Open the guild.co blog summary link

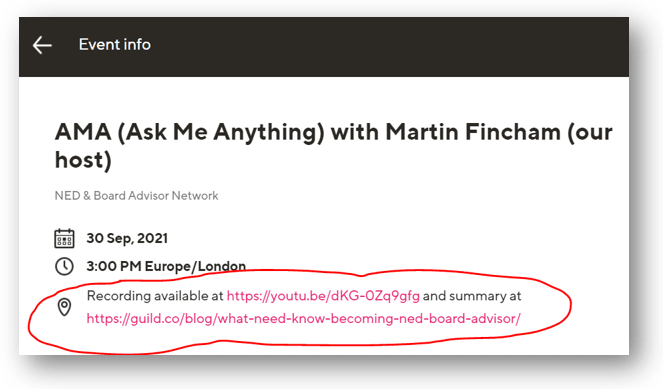[x=303, y=318]
